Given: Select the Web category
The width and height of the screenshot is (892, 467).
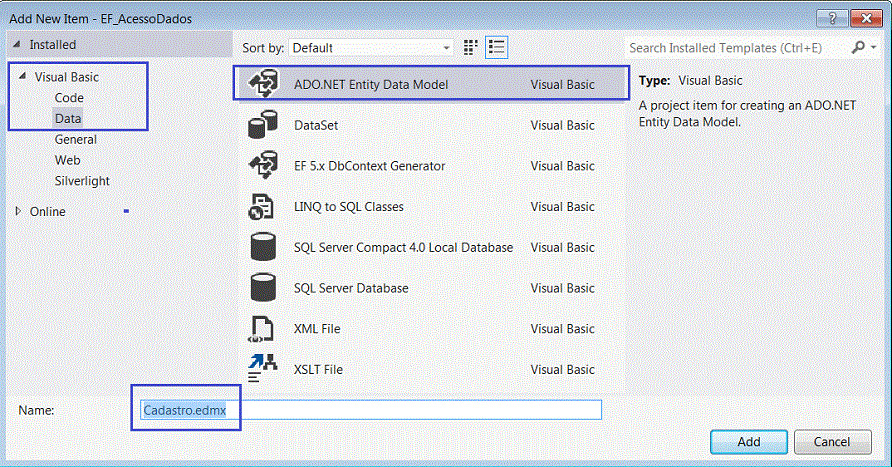Looking at the screenshot, I should pyautogui.click(x=67, y=160).
